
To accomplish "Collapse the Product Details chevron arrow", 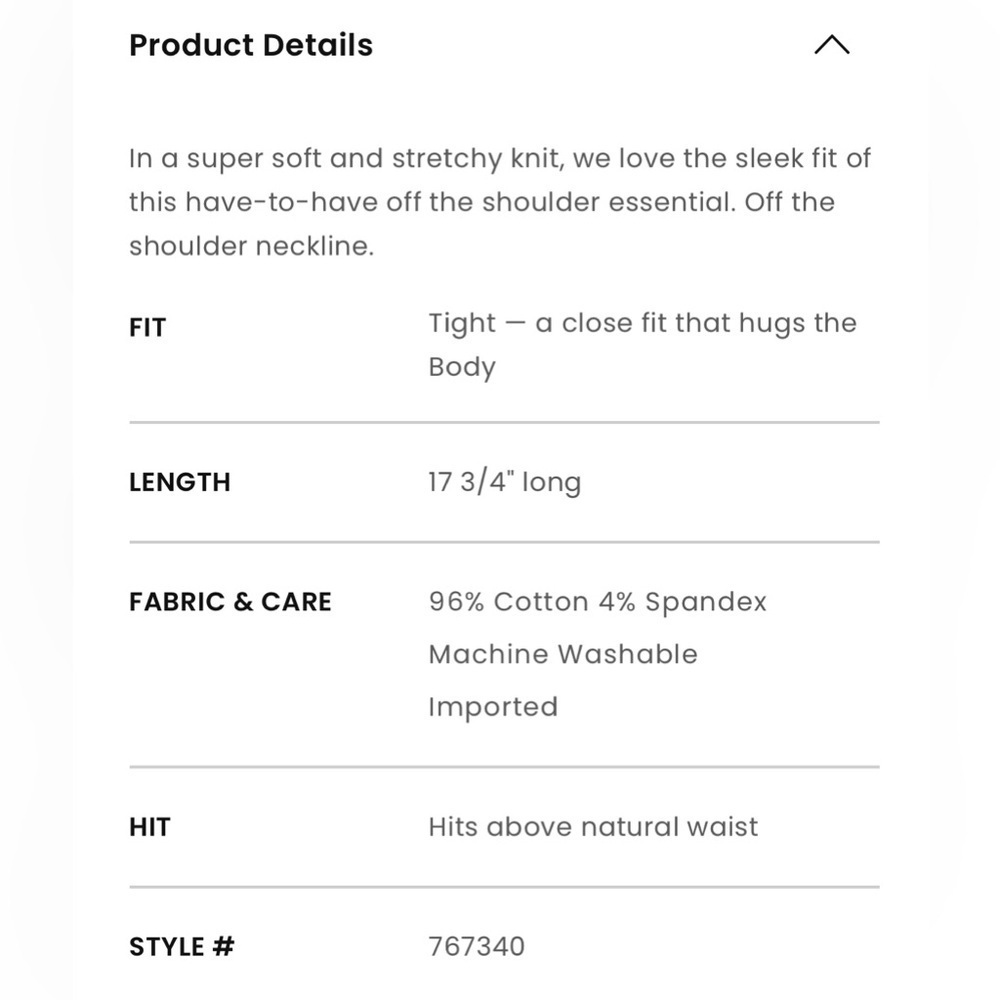I will point(831,45).
